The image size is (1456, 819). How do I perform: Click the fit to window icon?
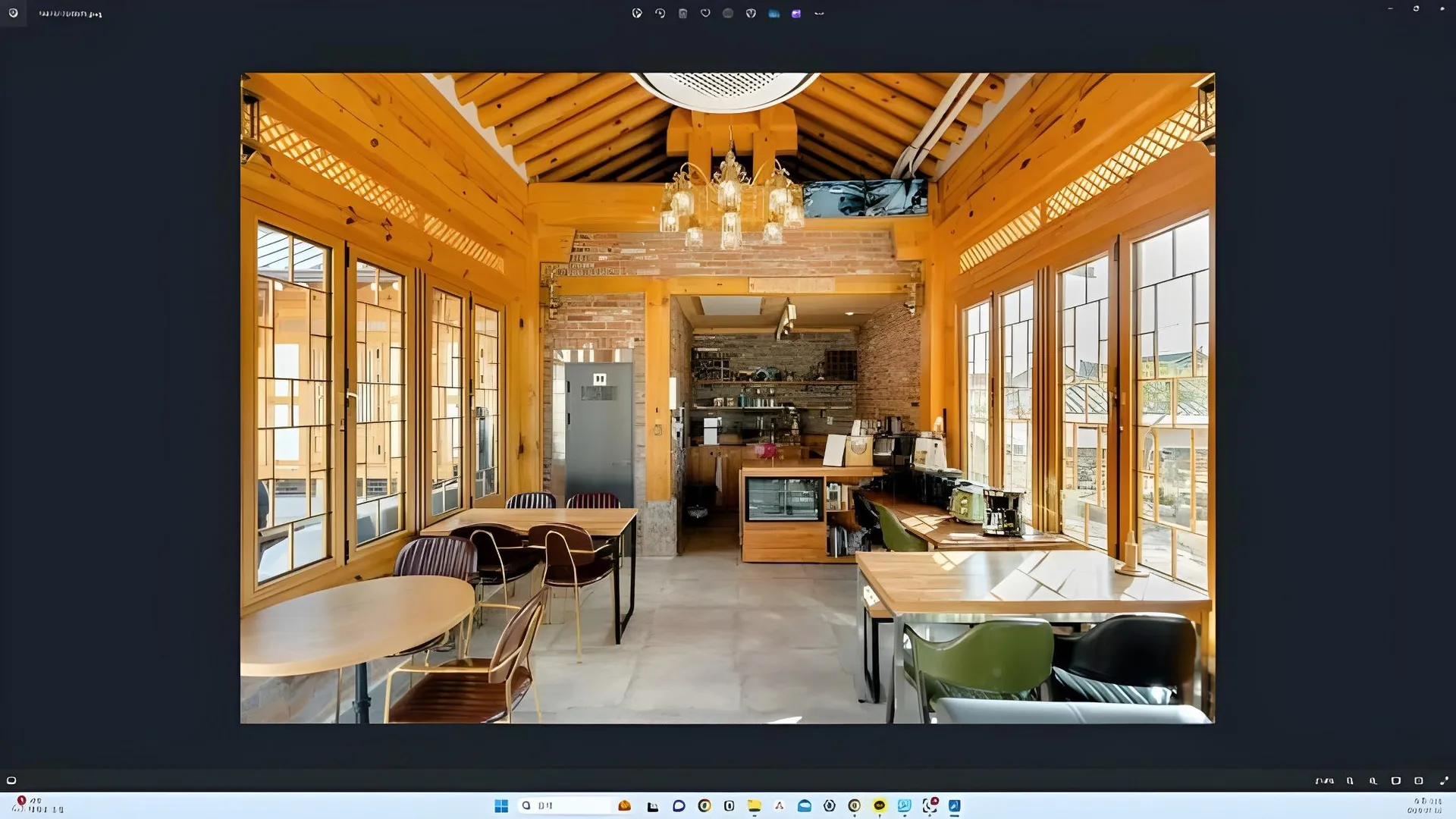pos(1395,780)
